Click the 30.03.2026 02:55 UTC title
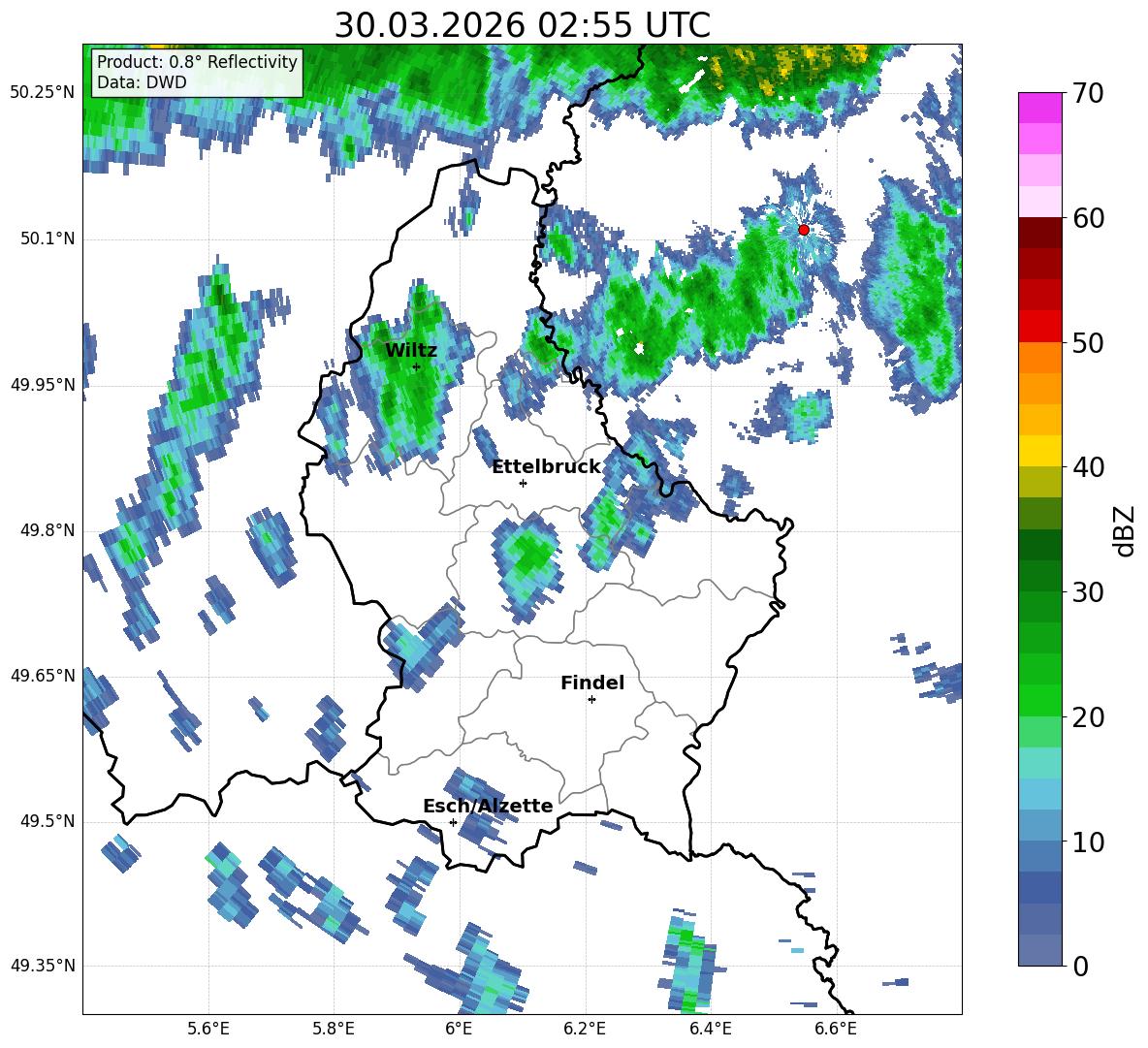Image resolution: width=1148 pixels, height=1048 pixels. click(522, 25)
